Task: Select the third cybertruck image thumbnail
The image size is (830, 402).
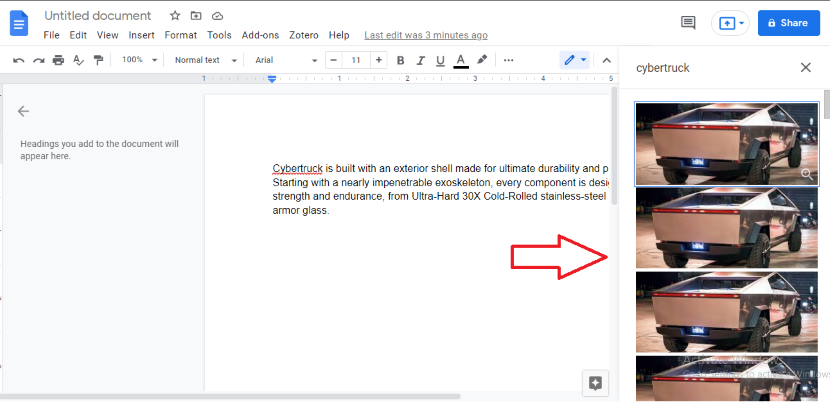Action: pyautogui.click(x=727, y=312)
